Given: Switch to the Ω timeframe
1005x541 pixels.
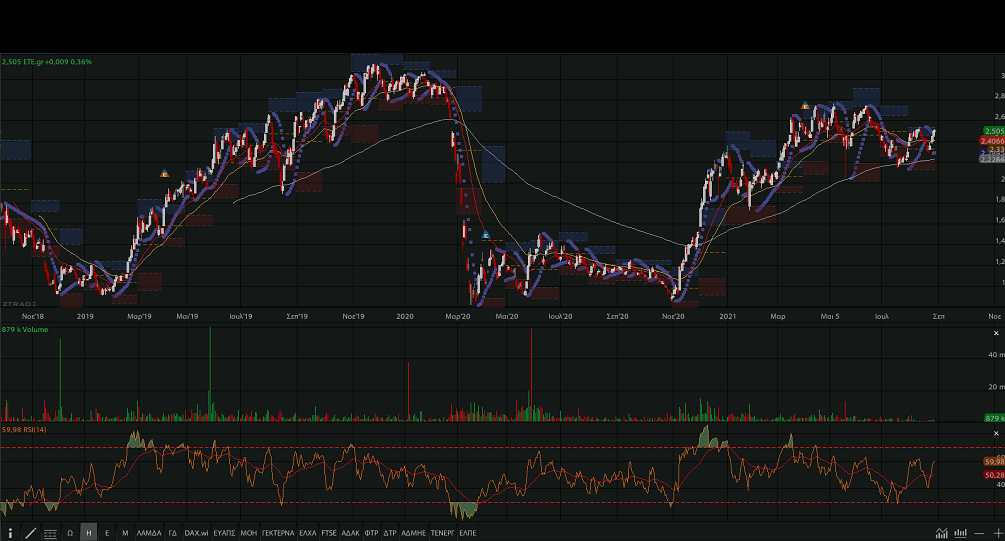Looking at the screenshot, I should 70,533.
